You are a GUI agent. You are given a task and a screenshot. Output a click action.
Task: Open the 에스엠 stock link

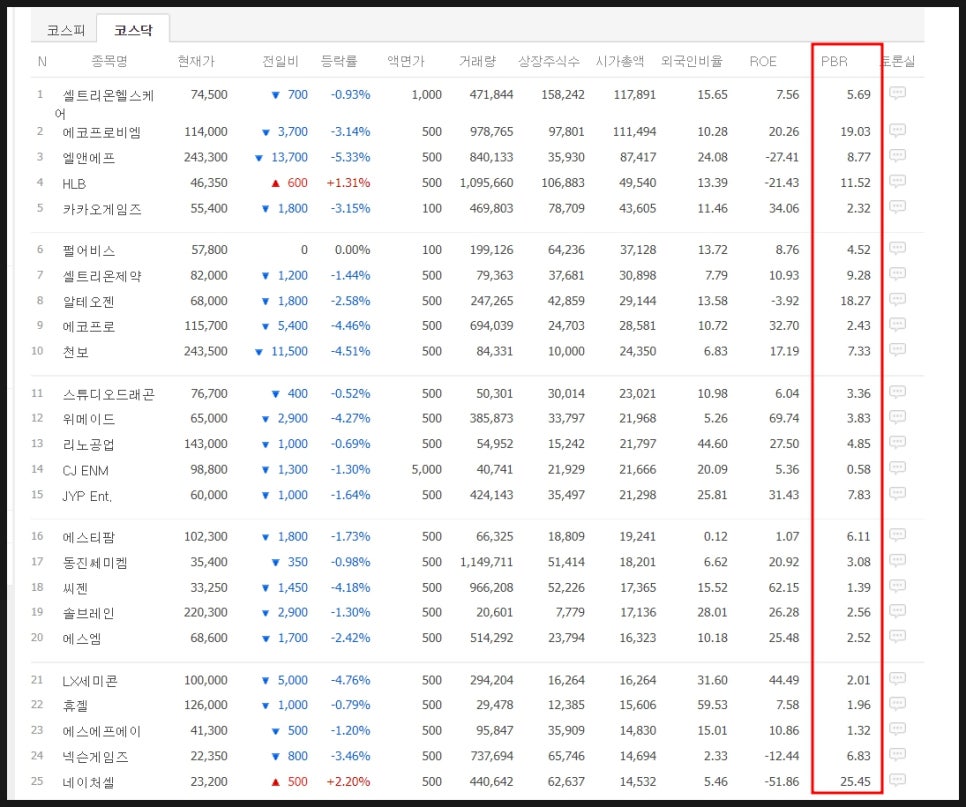coord(82,639)
